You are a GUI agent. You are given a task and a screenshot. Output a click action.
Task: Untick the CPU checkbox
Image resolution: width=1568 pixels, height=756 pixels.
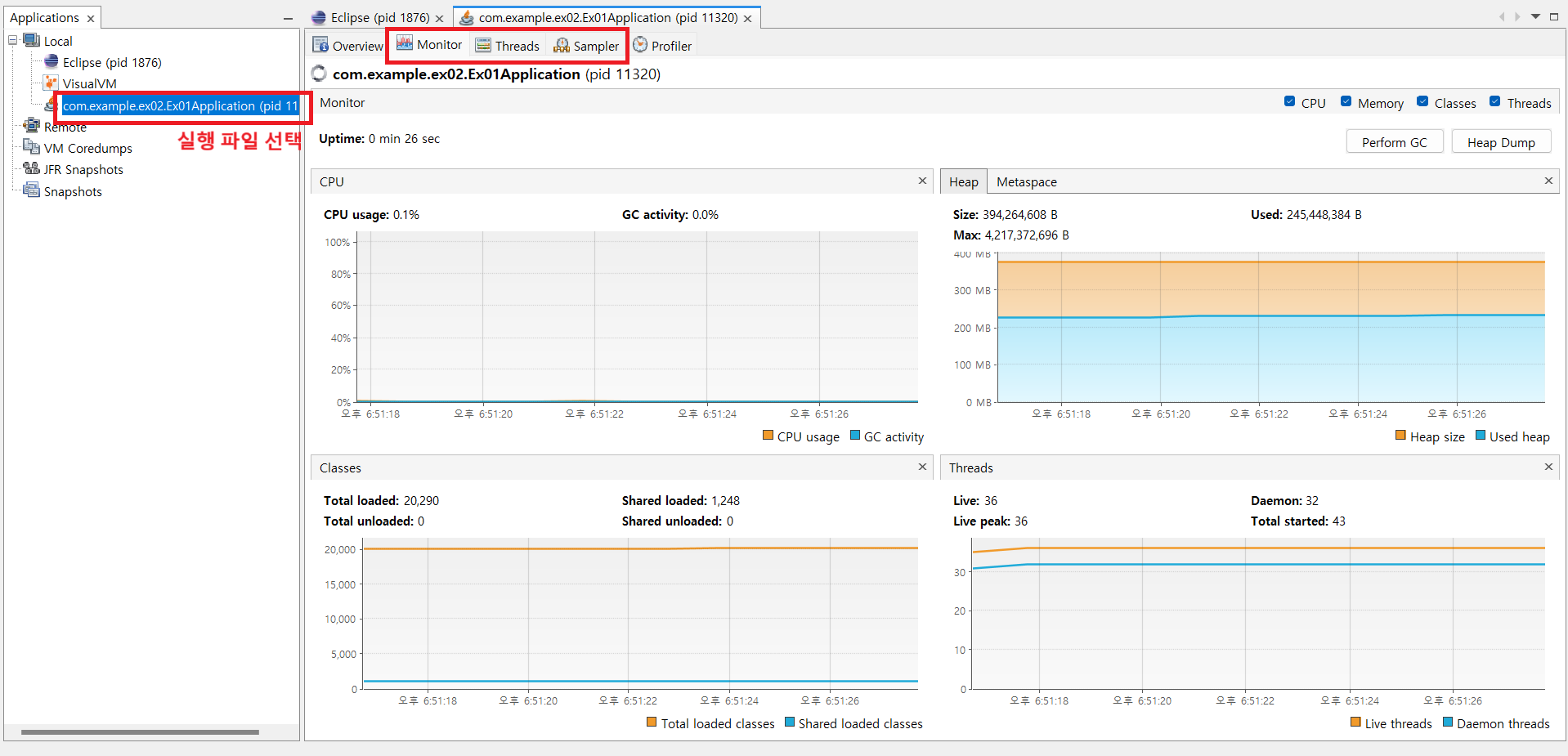point(1289,101)
